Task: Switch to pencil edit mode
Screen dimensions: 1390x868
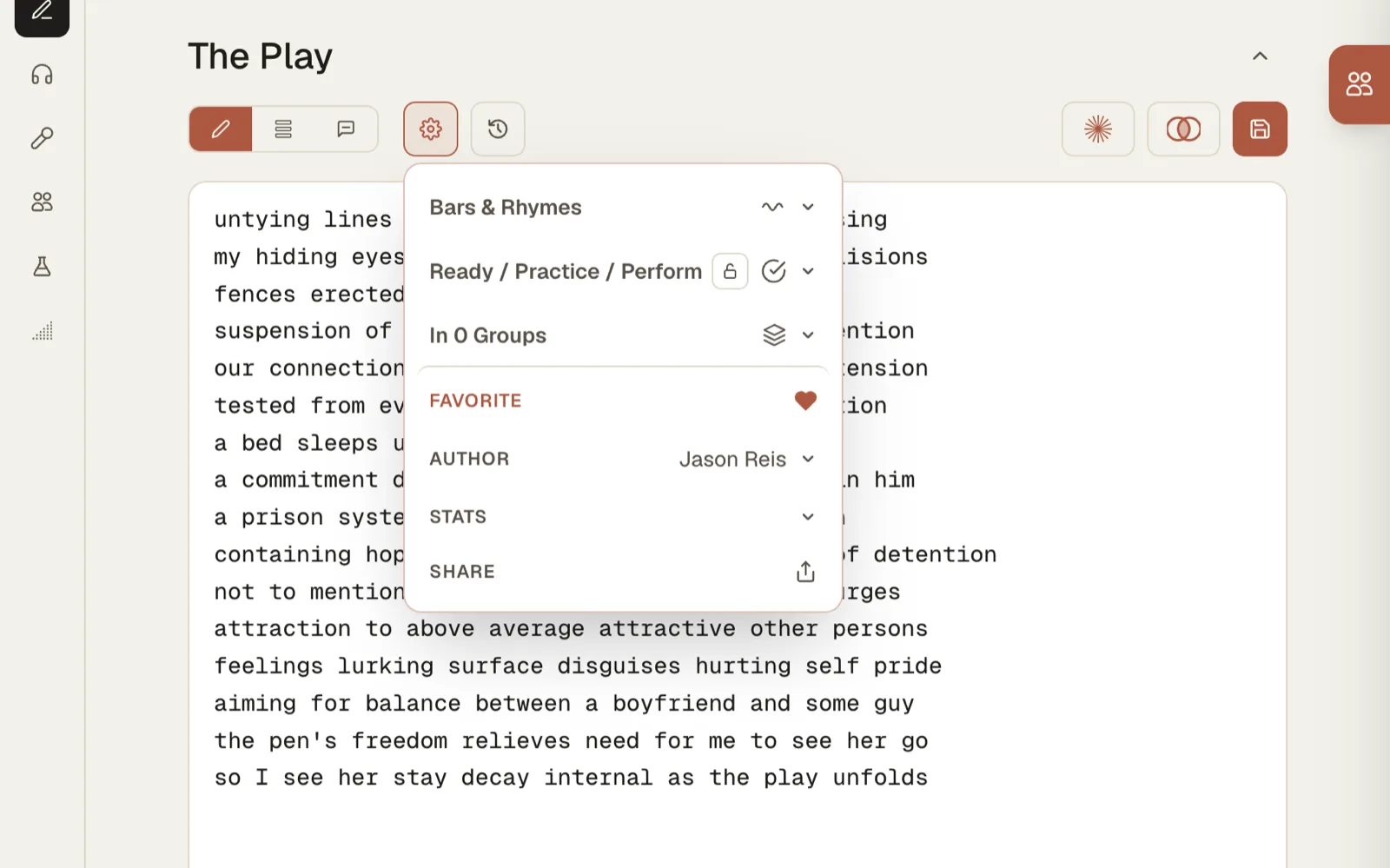Action: point(221,129)
